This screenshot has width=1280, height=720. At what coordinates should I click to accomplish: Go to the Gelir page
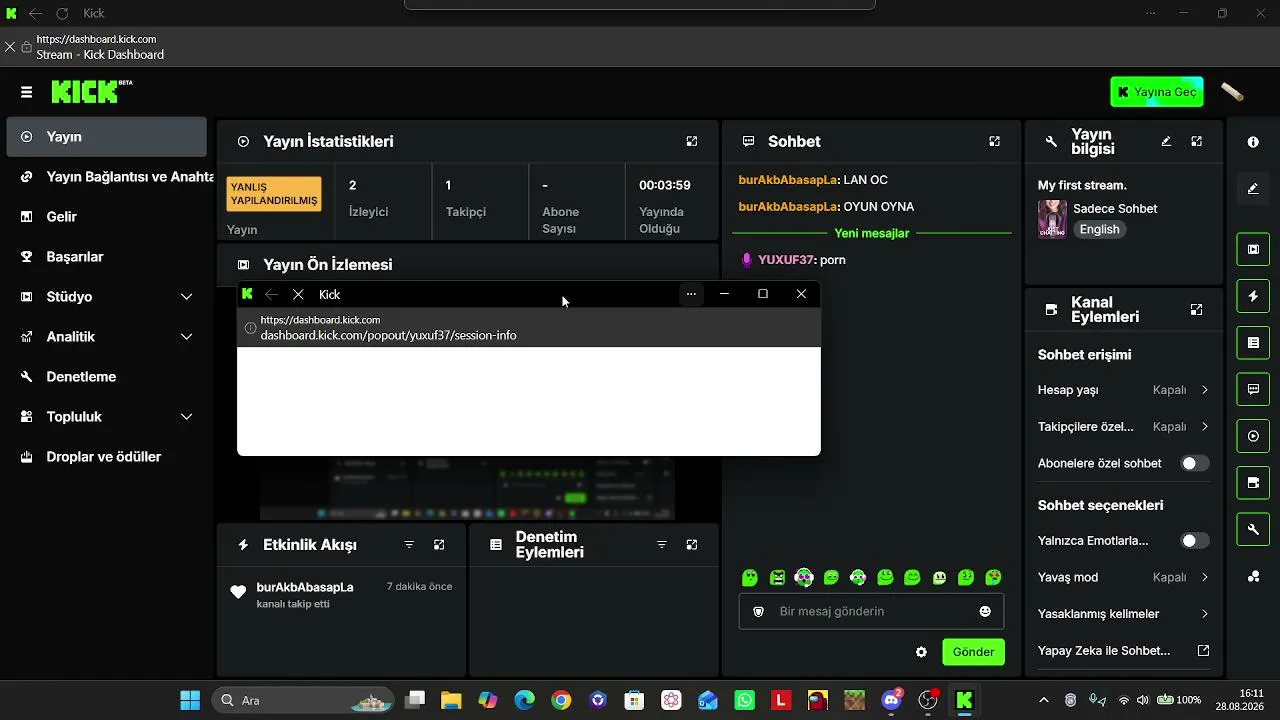(x=107, y=217)
